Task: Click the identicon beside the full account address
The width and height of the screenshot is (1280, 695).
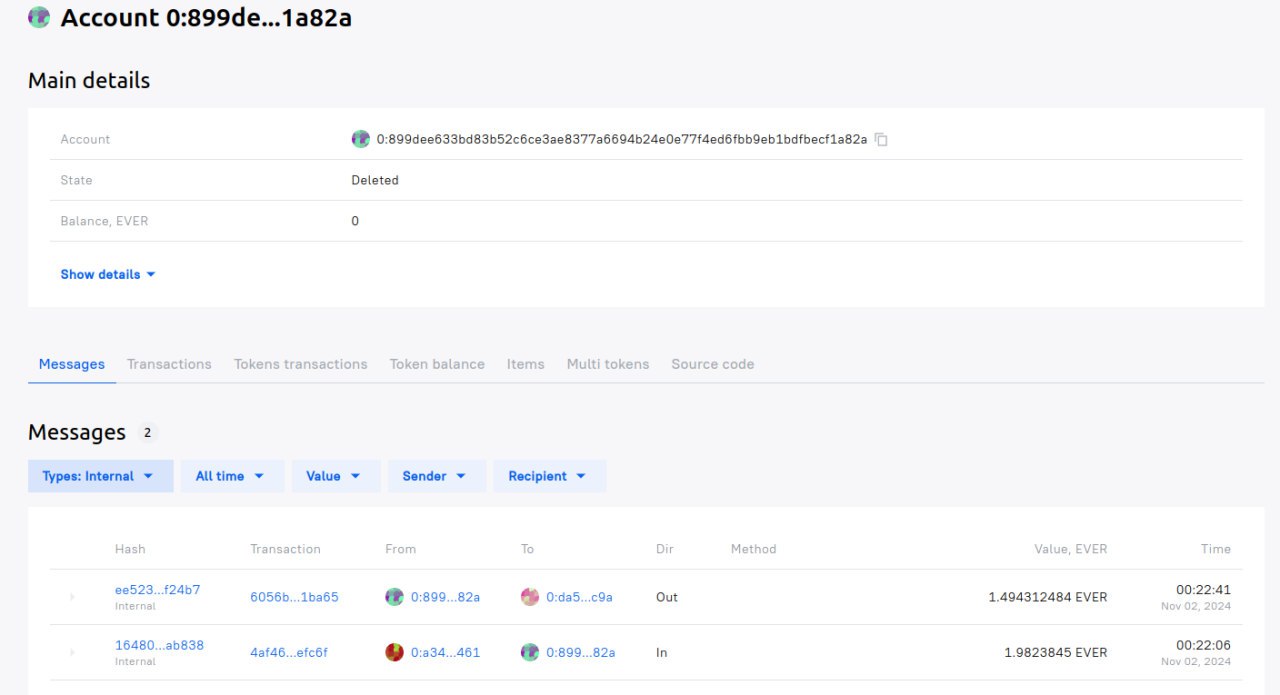Action: point(361,140)
